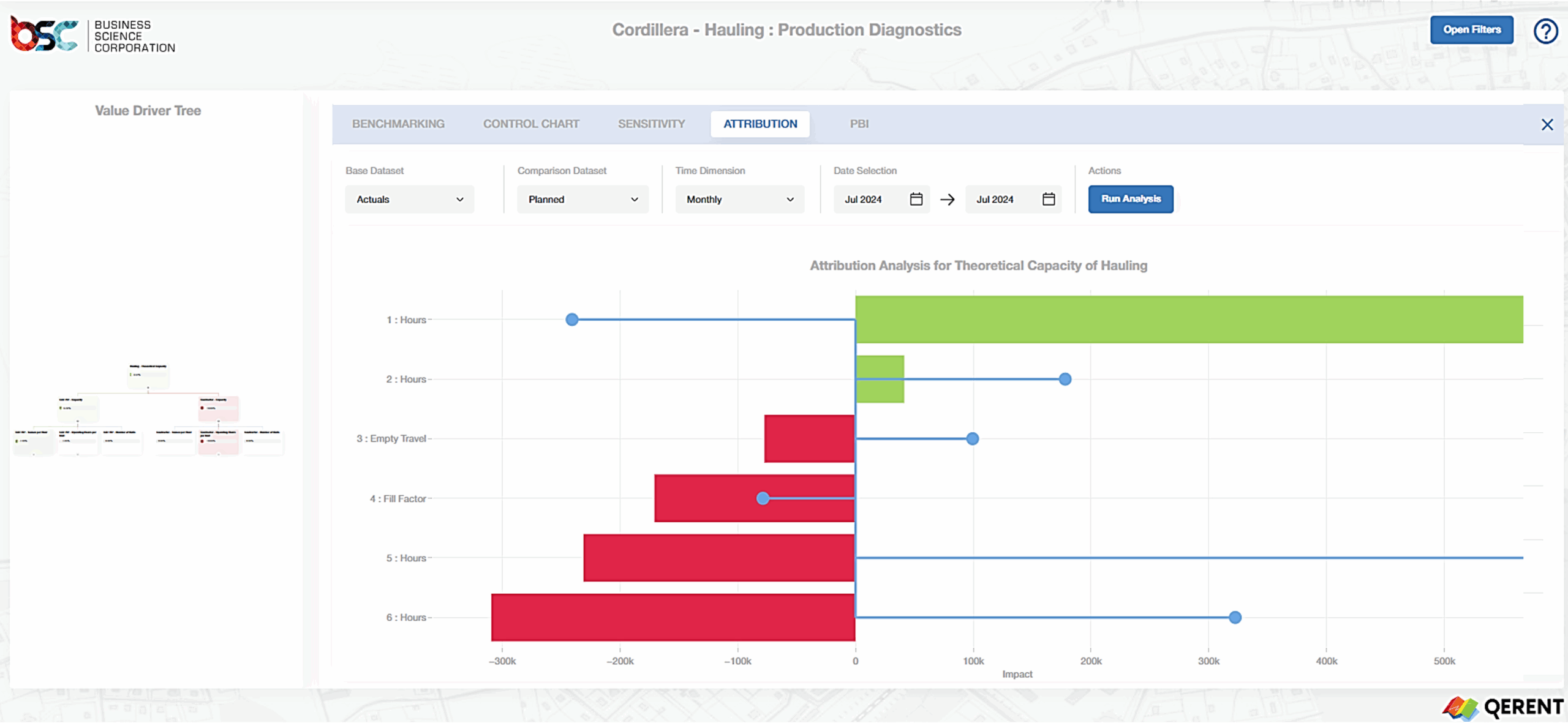Click the Run Analysis button
Image resolution: width=1568 pixels, height=723 pixels.
(1130, 199)
